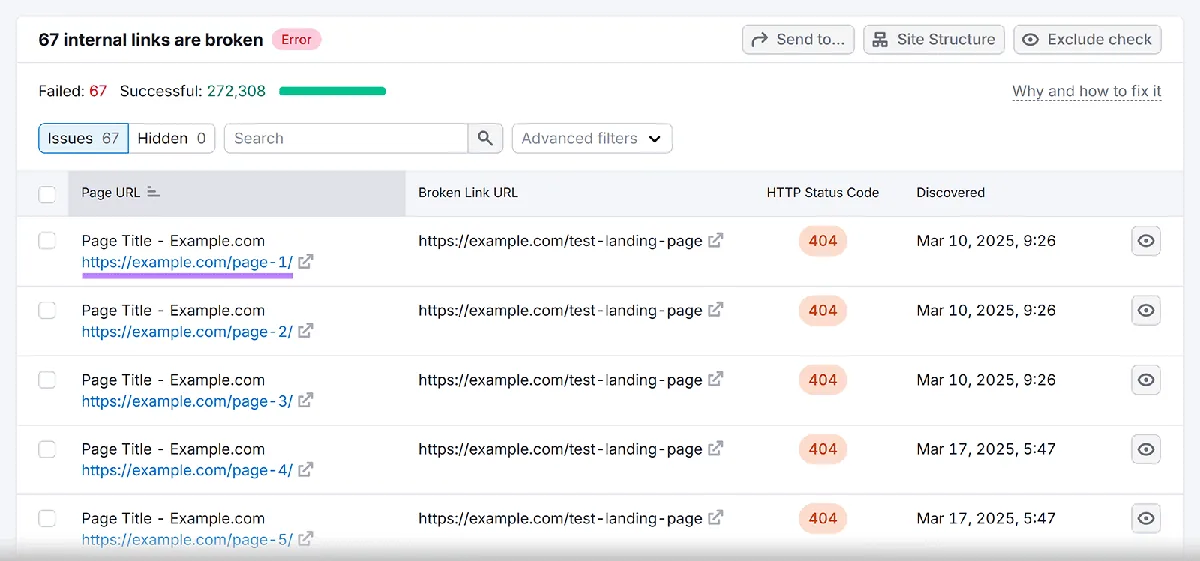Open the https://example.com/page-4/ link
This screenshot has height=561, width=1200.
pyautogui.click(x=188, y=469)
